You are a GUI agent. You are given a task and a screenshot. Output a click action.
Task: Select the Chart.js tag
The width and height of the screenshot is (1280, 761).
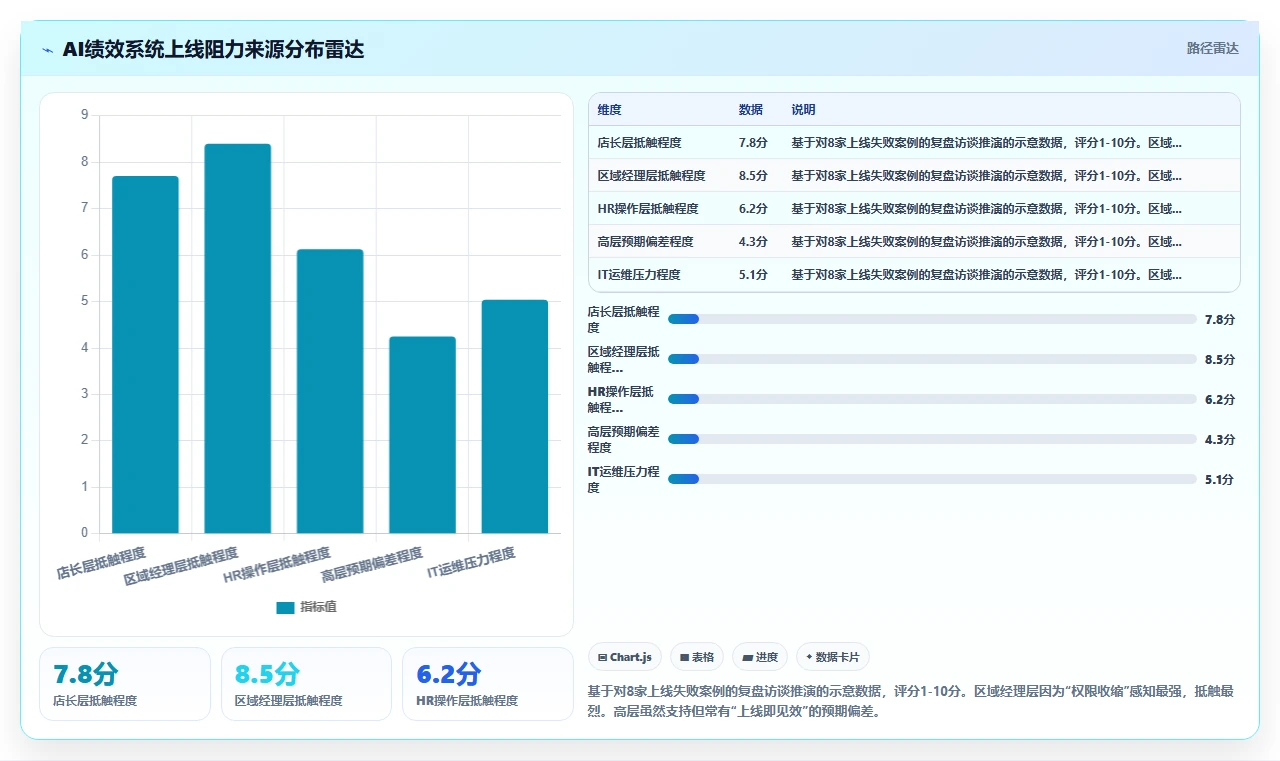coord(625,657)
